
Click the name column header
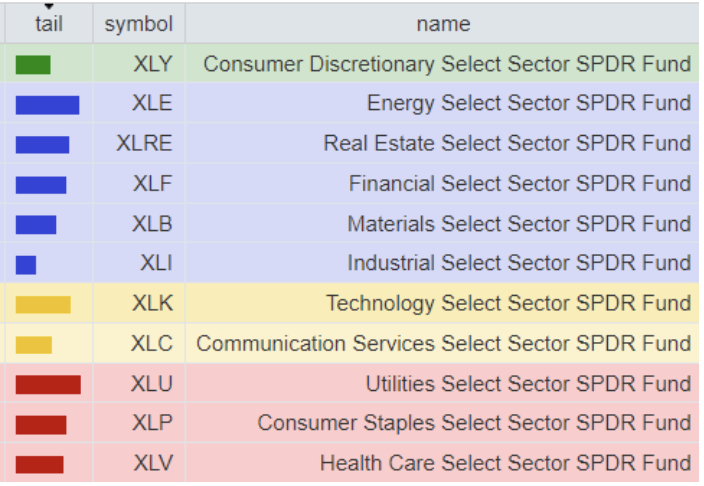[442, 23]
